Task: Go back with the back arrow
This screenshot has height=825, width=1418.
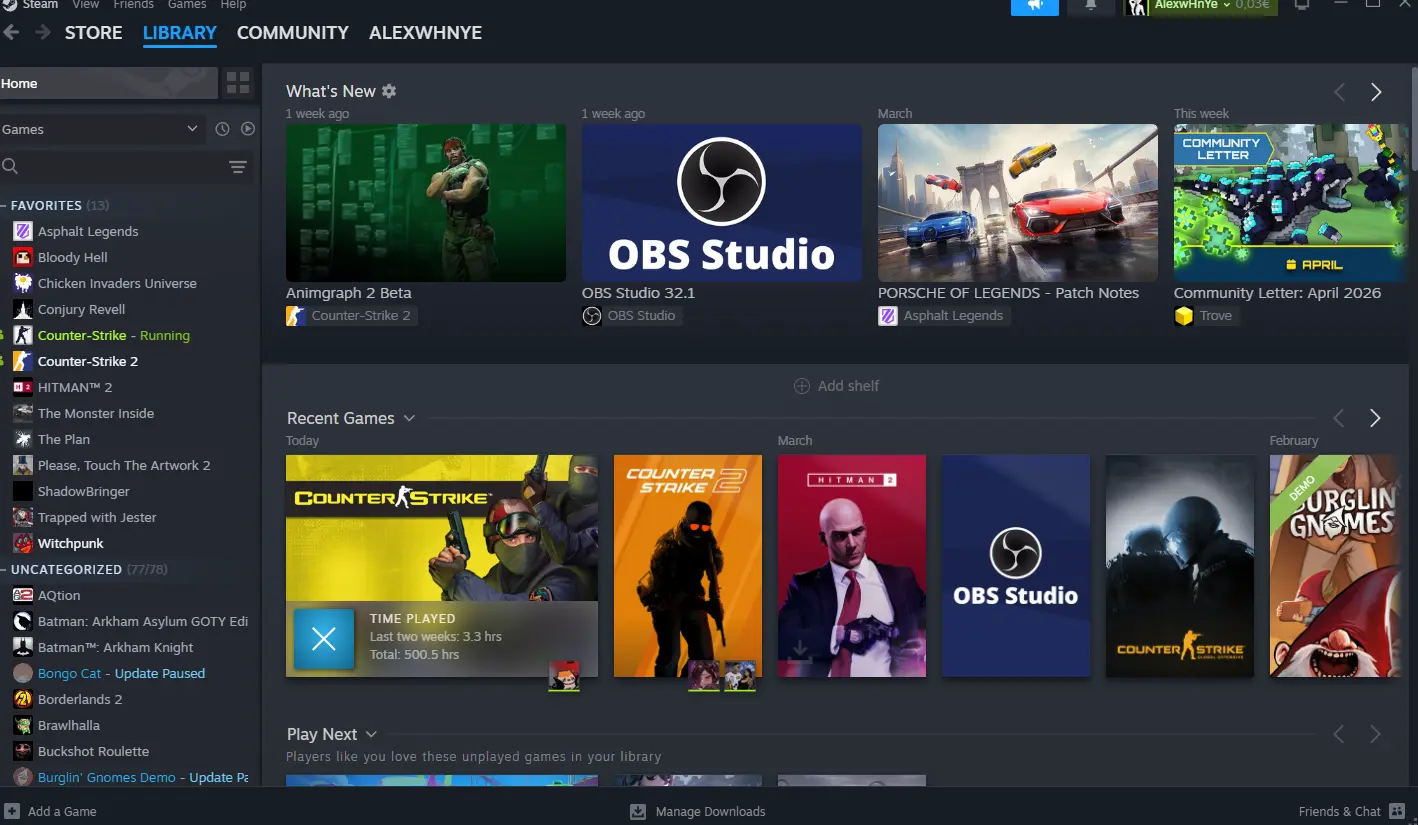Action: tap(11, 33)
